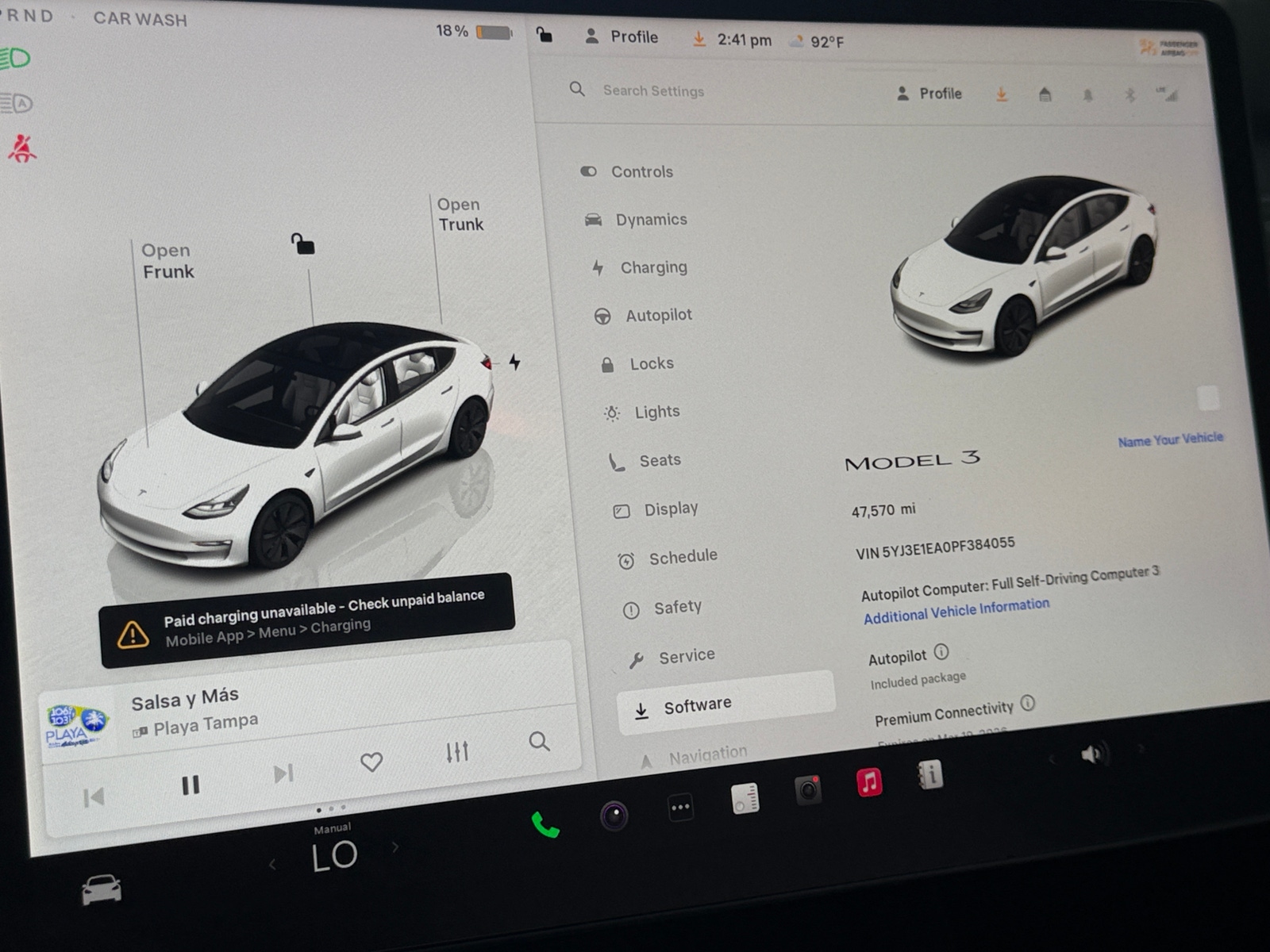Open the owner's manual info icon

929,774
